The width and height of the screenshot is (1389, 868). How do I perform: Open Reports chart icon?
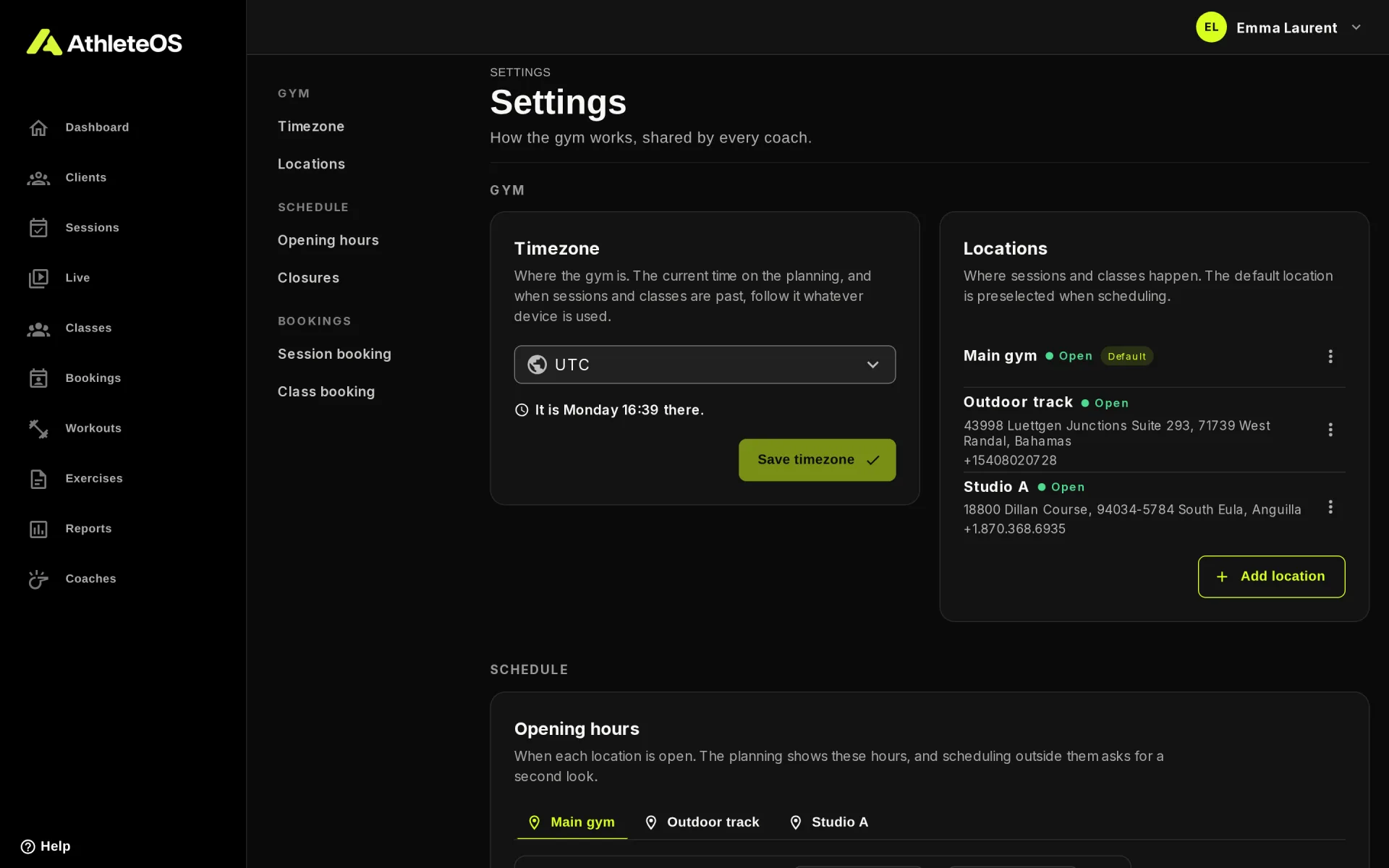38,529
